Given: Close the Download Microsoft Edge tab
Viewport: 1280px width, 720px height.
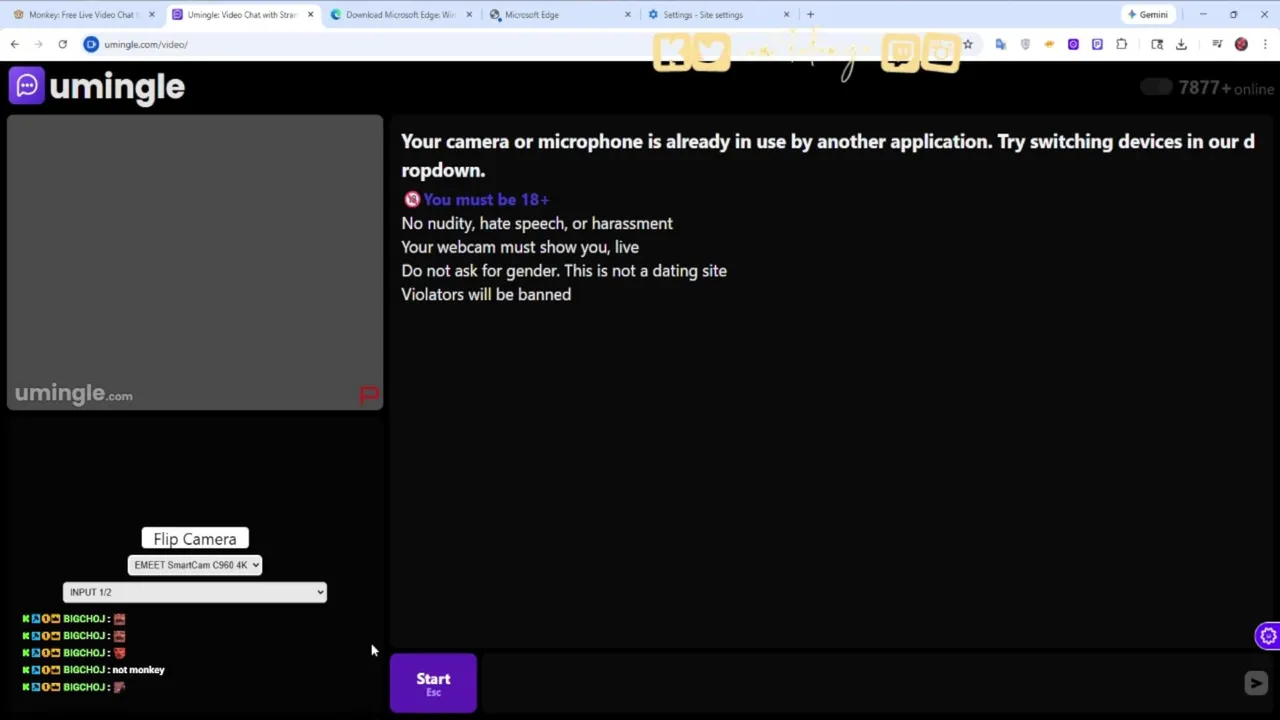Looking at the screenshot, I should click(469, 15).
